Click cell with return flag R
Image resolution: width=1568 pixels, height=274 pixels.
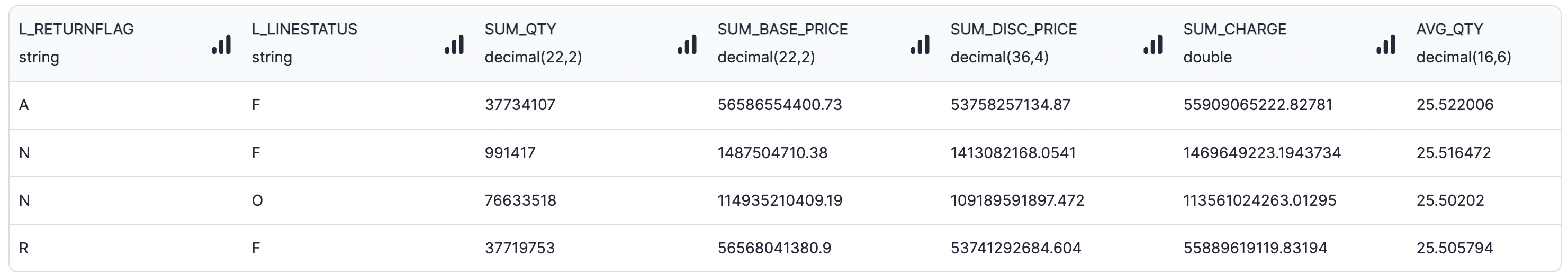[125, 248]
